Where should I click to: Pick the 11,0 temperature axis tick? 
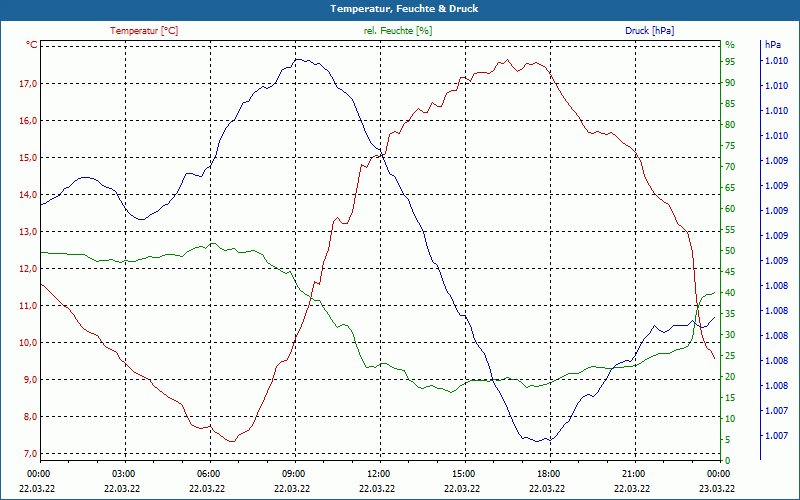pos(28,306)
